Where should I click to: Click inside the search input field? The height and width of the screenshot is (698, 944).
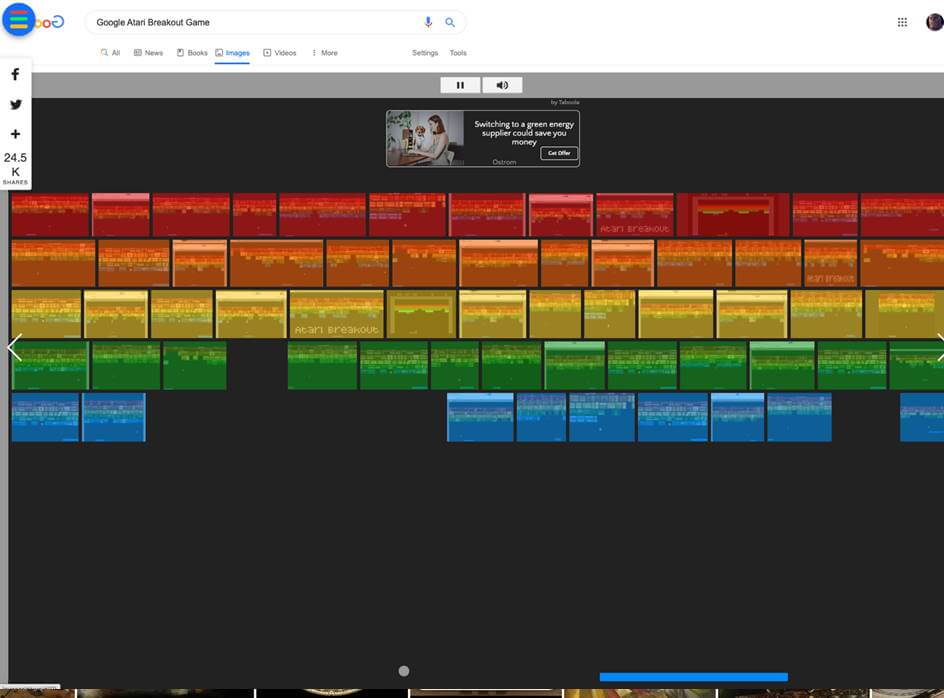coord(250,20)
